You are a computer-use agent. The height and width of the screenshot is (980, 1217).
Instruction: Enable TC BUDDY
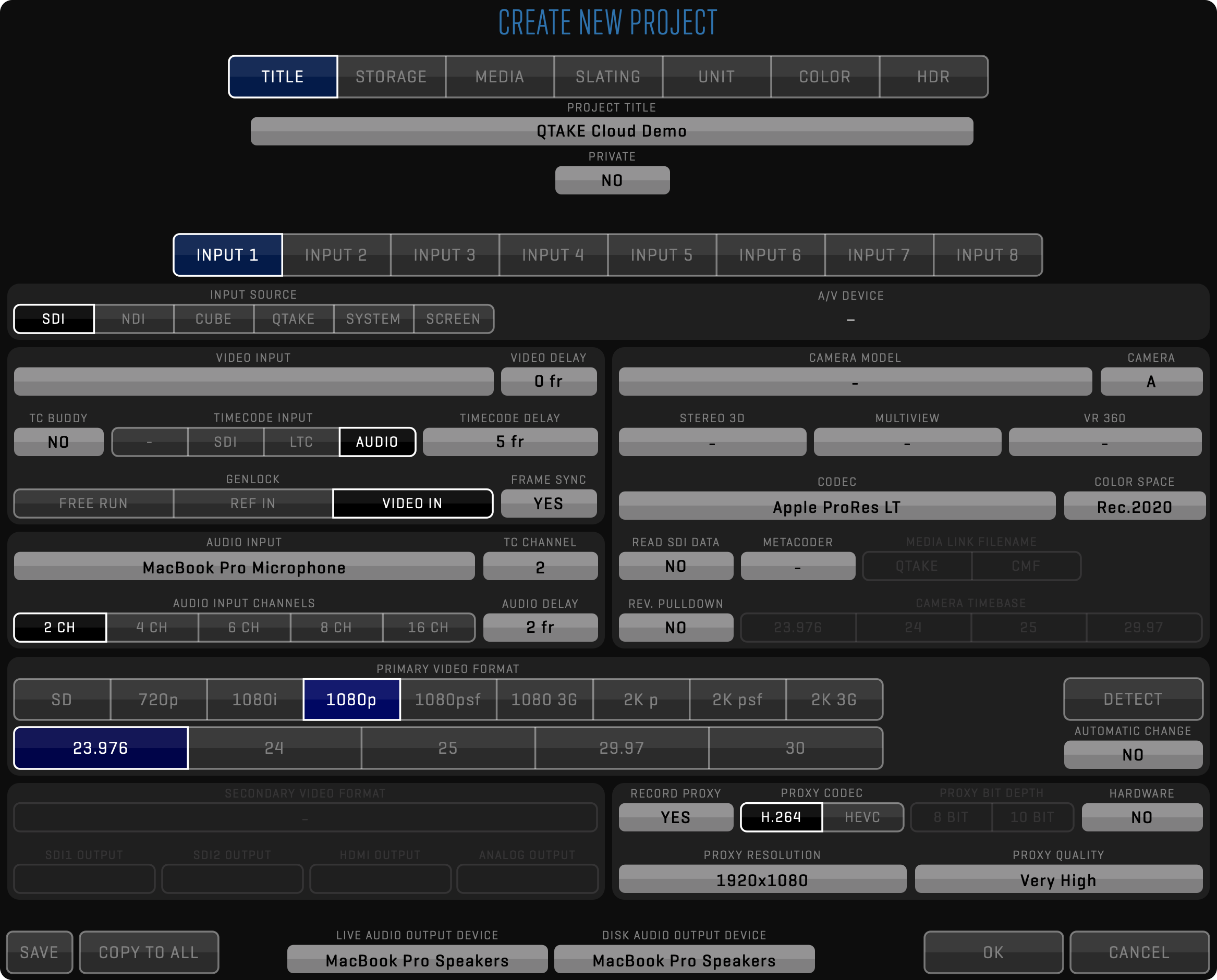(x=58, y=442)
